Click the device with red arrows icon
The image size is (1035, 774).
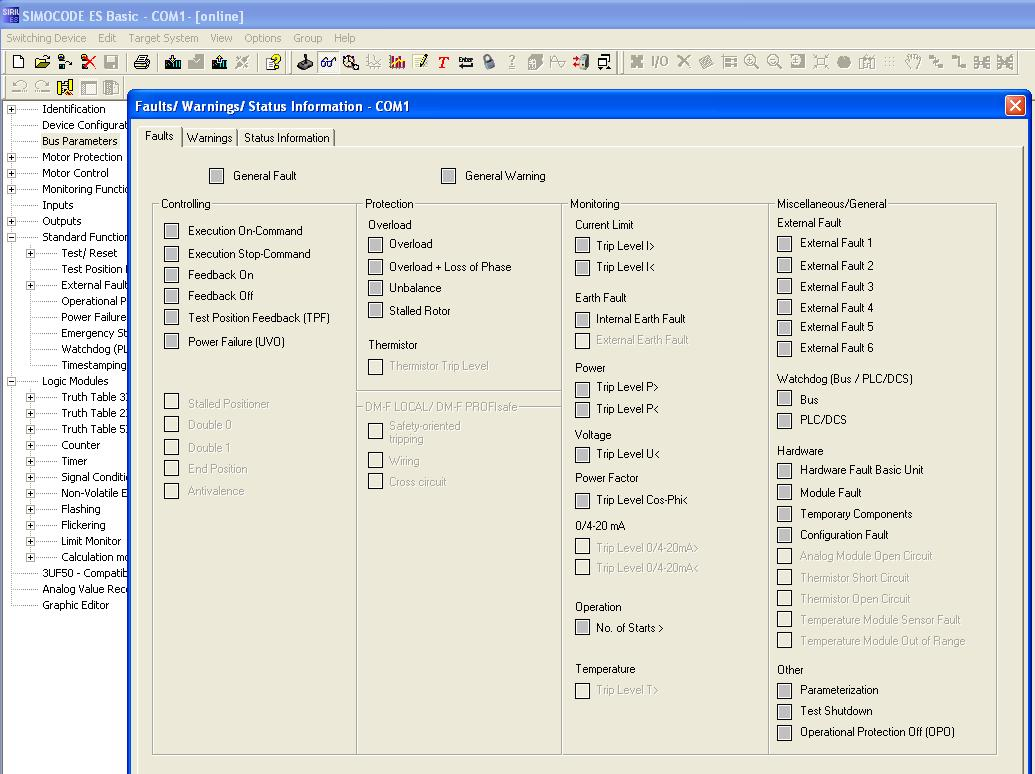[581, 62]
